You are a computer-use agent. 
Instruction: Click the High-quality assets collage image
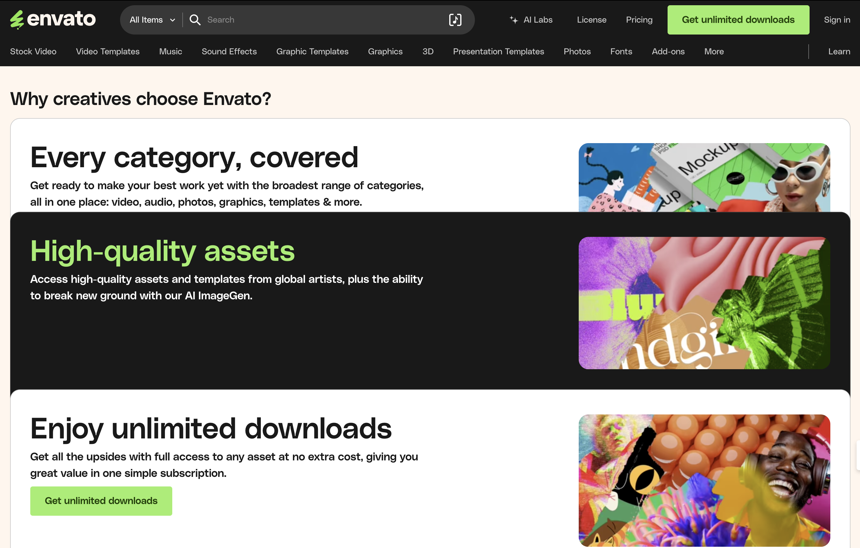pos(704,303)
